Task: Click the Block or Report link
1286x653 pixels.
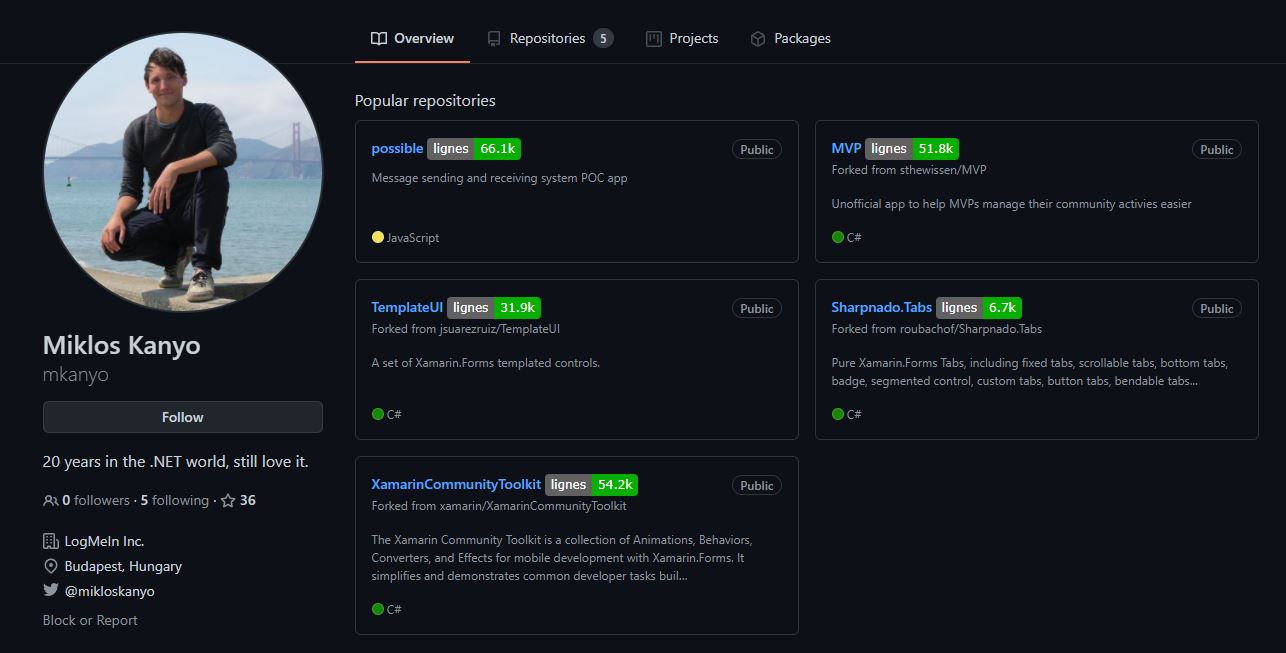Action: pyautogui.click(x=90, y=621)
